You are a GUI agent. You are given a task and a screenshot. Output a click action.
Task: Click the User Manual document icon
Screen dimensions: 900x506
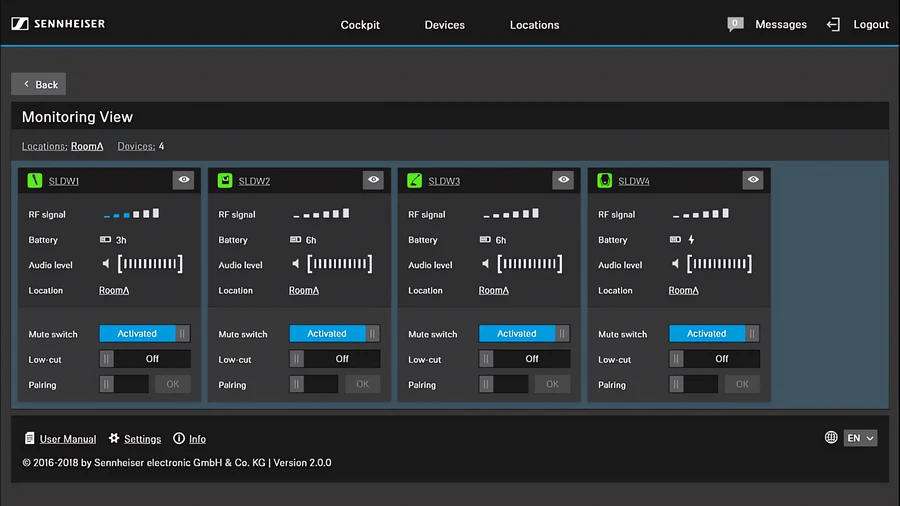[29, 438]
